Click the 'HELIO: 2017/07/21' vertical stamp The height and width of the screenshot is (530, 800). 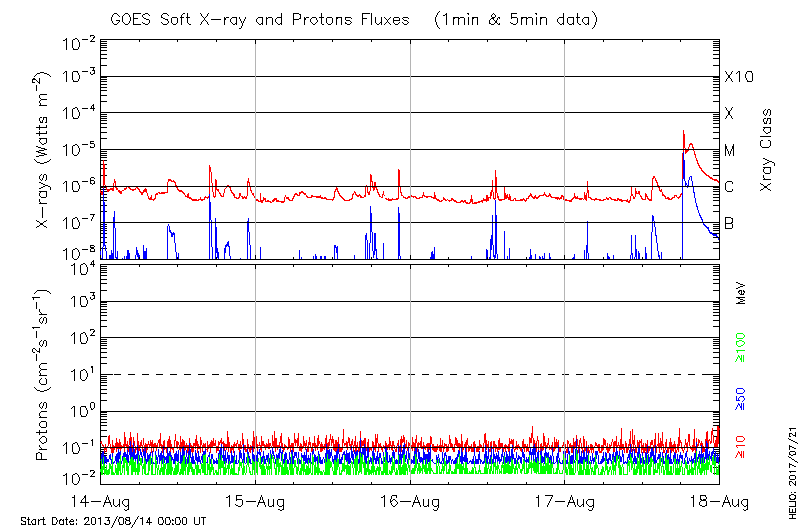pyautogui.click(x=788, y=463)
